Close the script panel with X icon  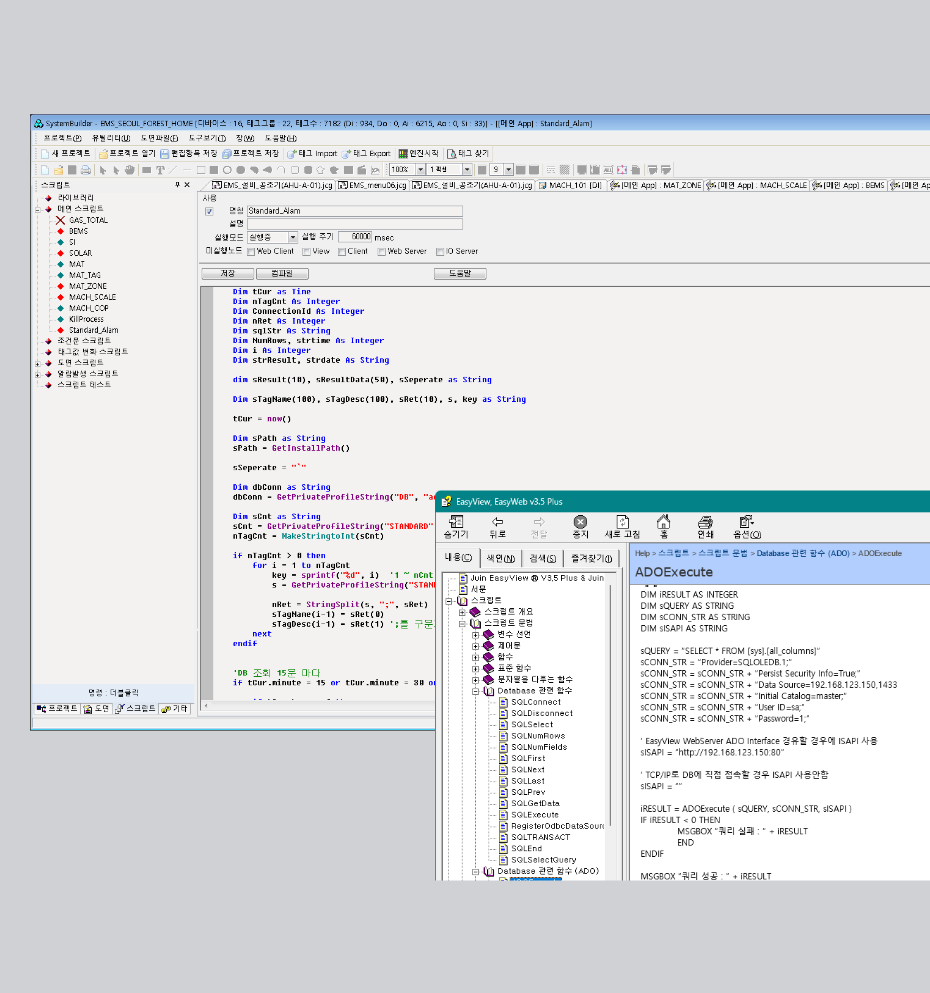click(187, 185)
